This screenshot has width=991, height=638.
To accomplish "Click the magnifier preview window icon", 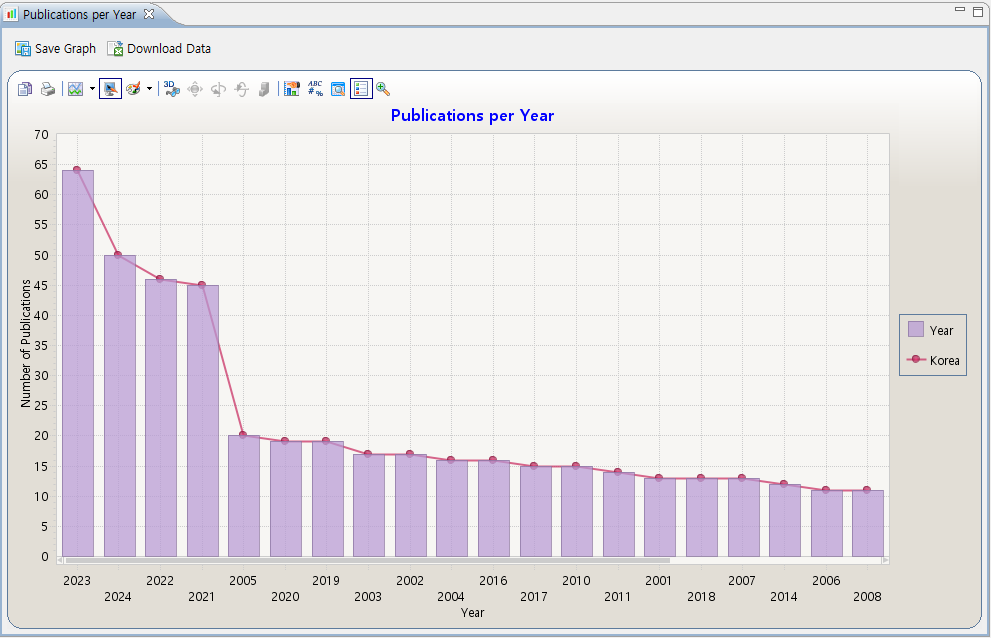I will (338, 89).
